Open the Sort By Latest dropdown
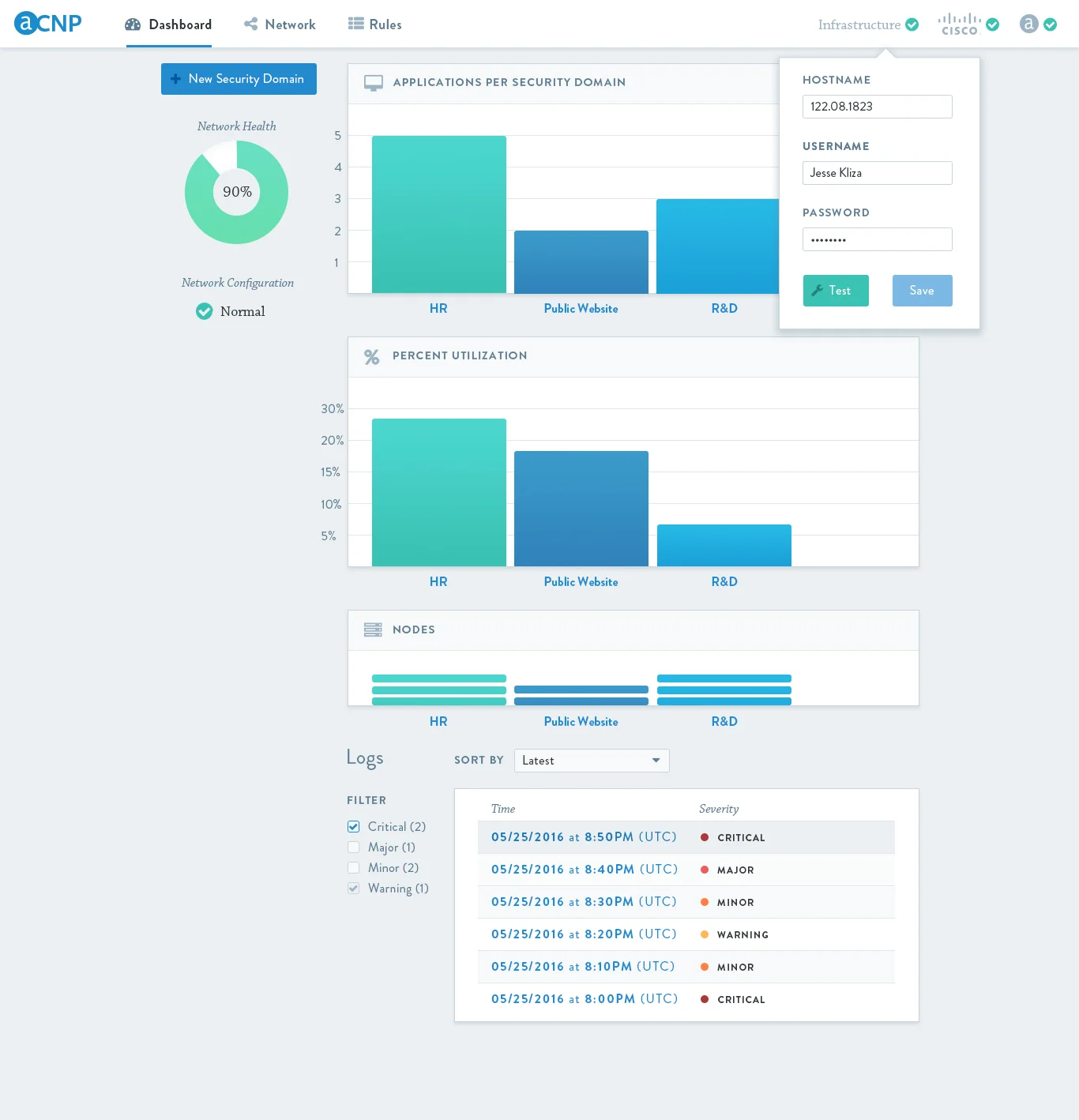This screenshot has width=1079, height=1120. coord(591,760)
